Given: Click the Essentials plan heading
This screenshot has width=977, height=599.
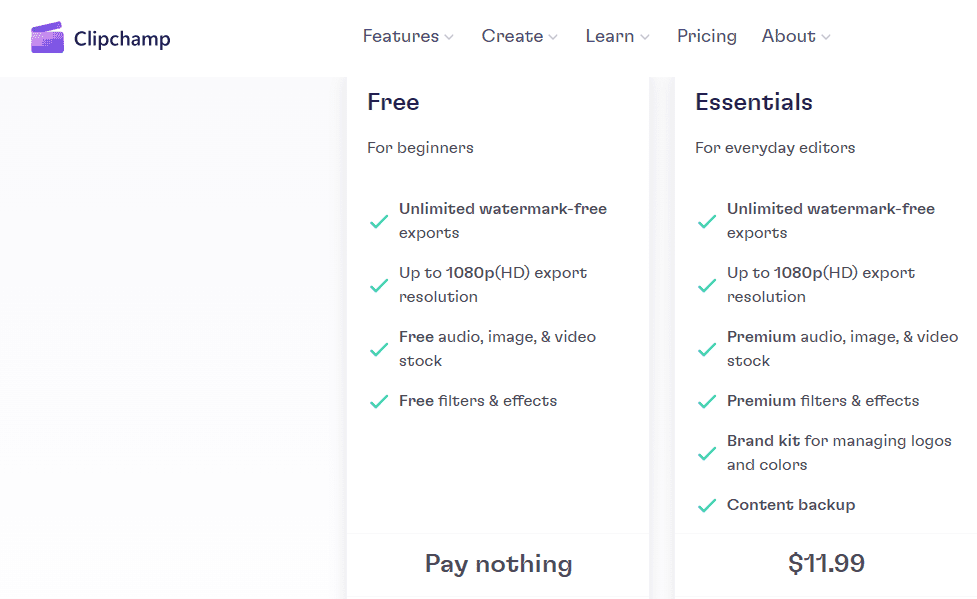Looking at the screenshot, I should tap(753, 102).
